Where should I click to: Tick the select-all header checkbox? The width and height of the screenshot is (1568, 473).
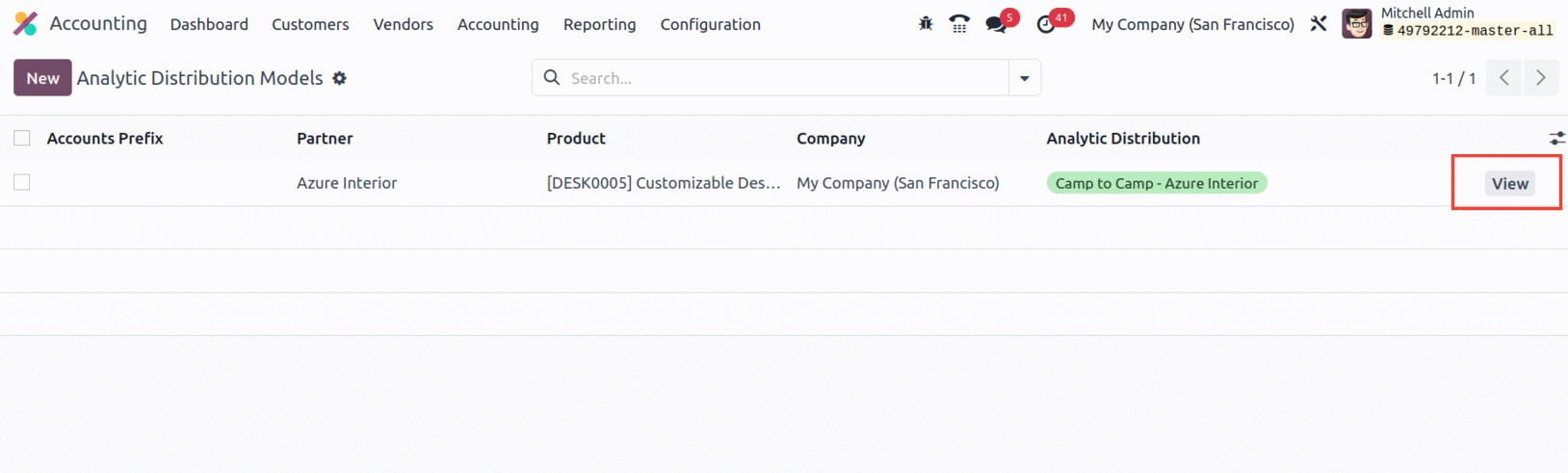point(22,139)
